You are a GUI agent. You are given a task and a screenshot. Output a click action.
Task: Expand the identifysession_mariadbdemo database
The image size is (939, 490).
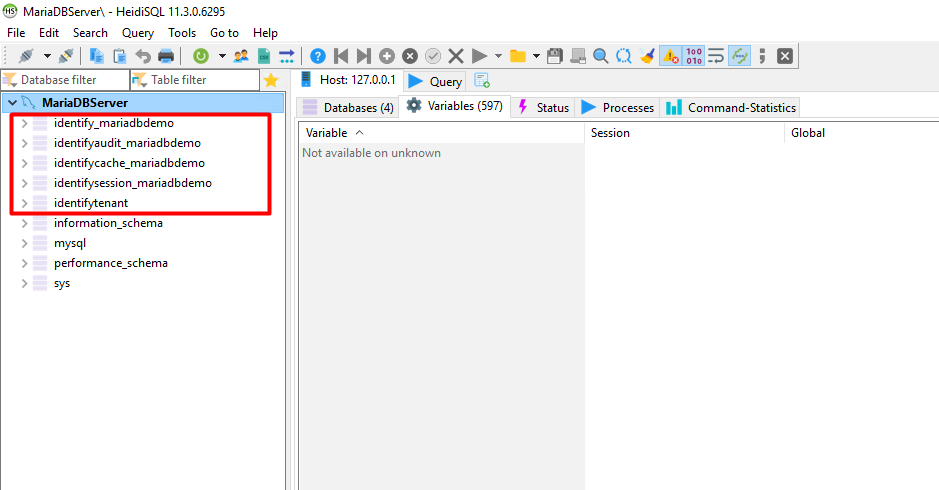coord(25,183)
